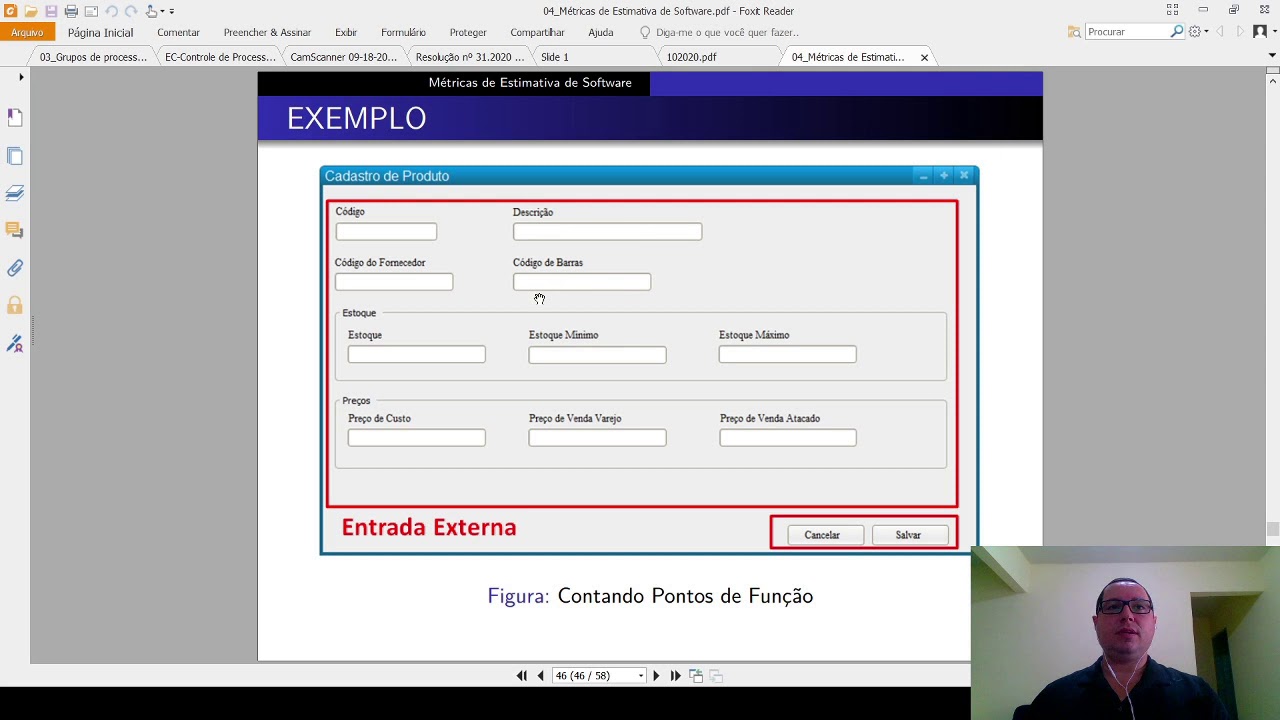Go to previous search result arrow
1280x720 pixels.
click(1220, 32)
